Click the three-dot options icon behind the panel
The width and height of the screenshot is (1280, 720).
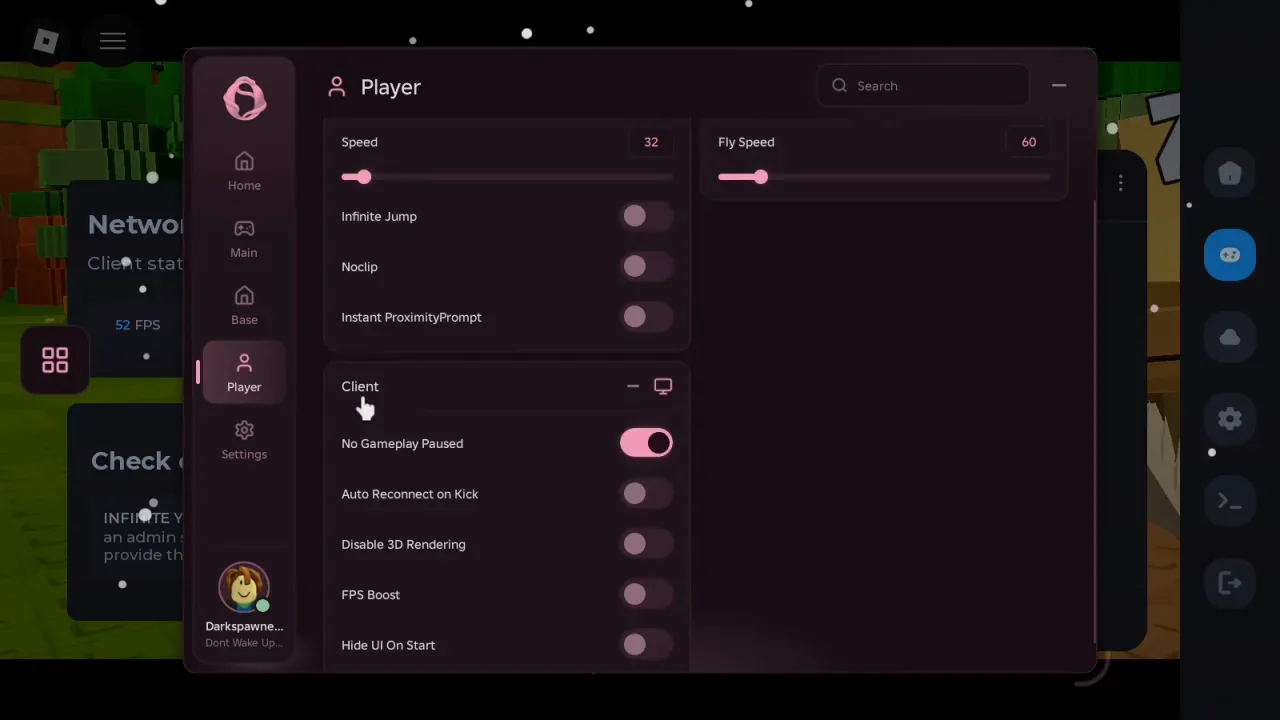(x=1121, y=183)
